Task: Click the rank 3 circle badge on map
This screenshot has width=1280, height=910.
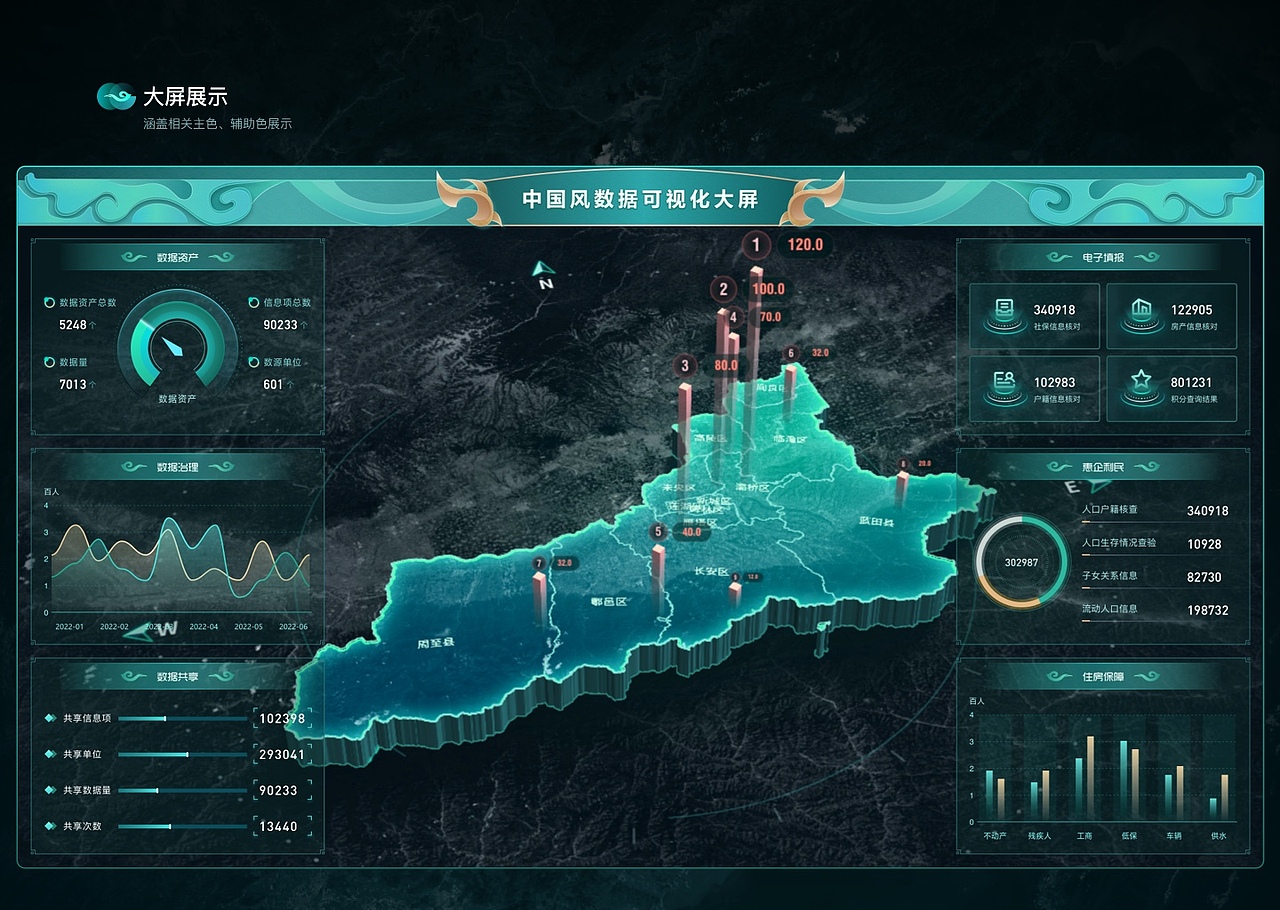Action: (x=684, y=365)
